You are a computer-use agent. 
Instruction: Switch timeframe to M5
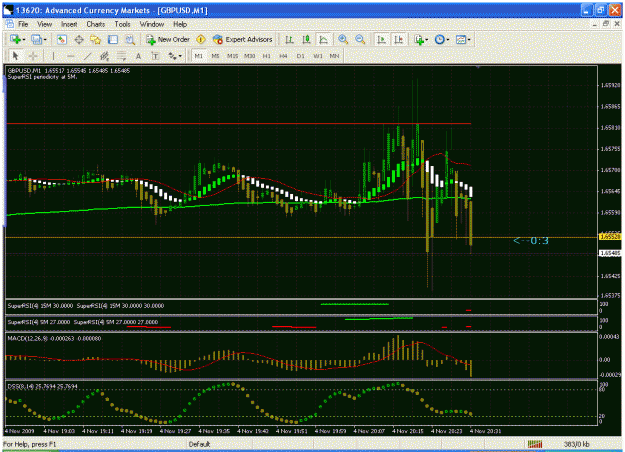(215, 56)
